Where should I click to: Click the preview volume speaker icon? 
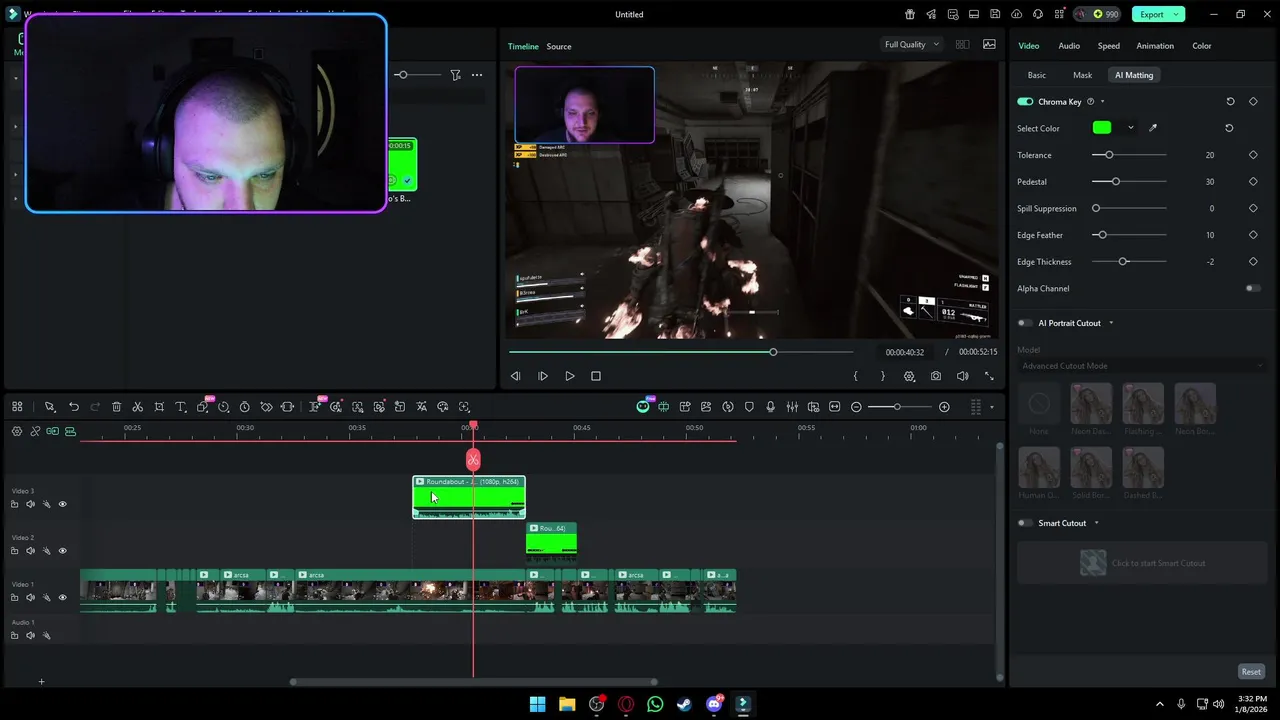[962, 376]
